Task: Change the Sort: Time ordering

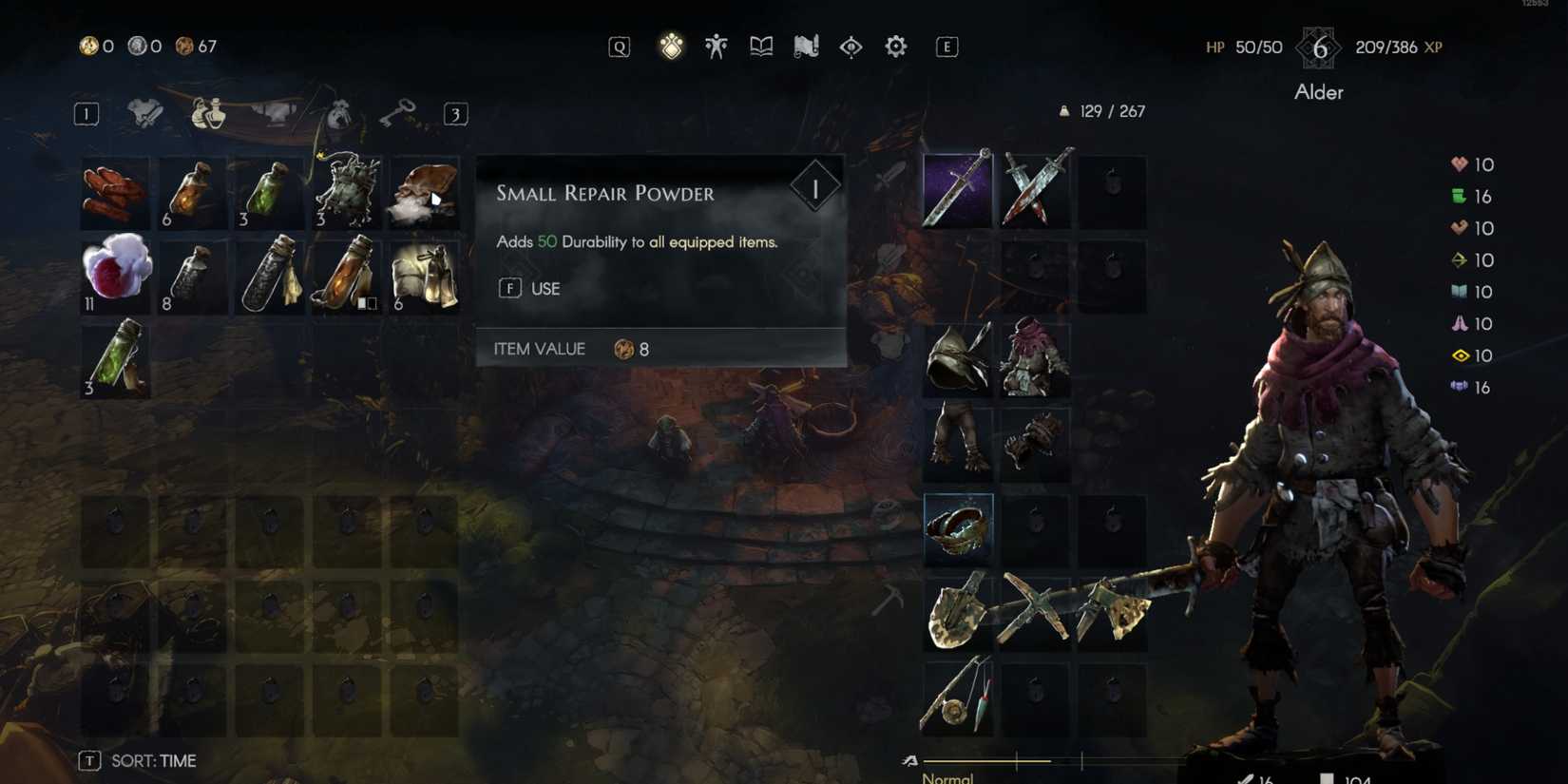Action: [138, 761]
